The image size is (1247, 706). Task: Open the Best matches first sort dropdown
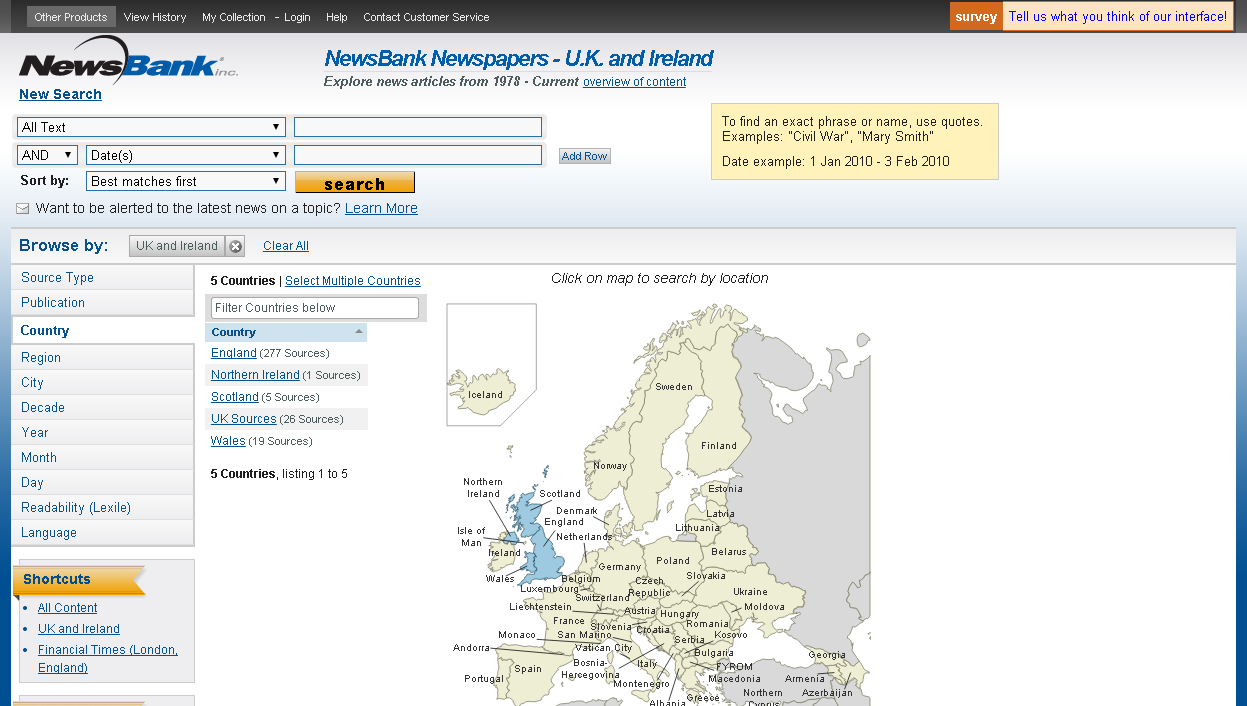(185, 181)
